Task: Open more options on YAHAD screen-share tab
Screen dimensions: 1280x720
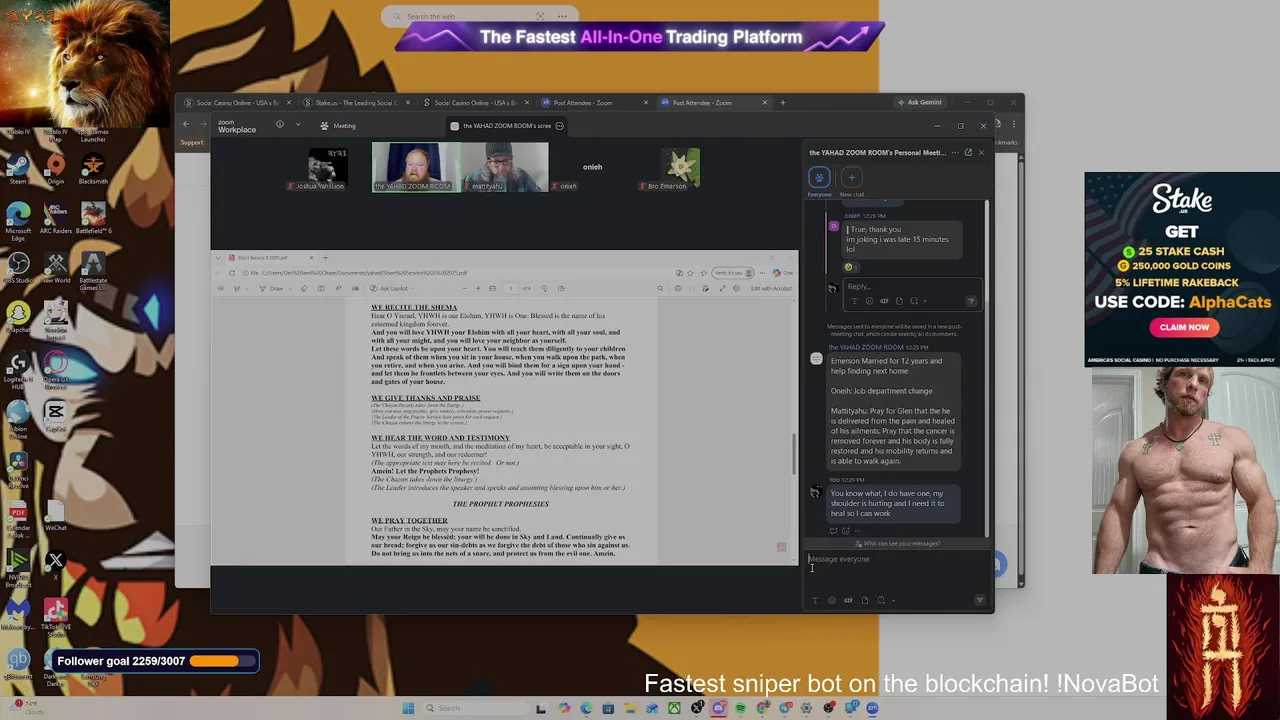Action: [560, 126]
